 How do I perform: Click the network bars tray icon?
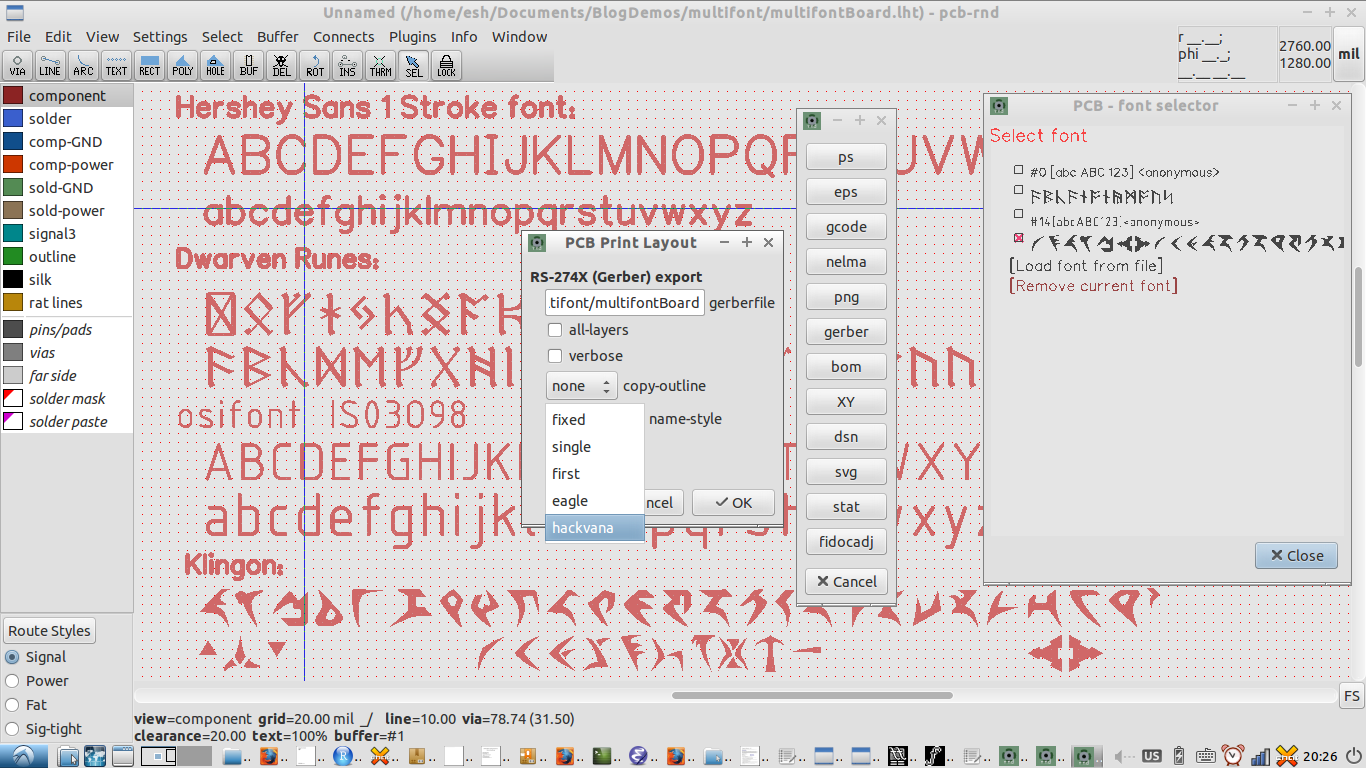coord(1260,756)
